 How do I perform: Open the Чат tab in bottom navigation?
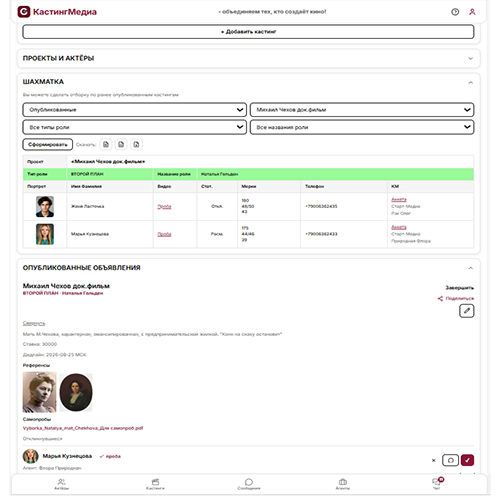[x=437, y=484]
